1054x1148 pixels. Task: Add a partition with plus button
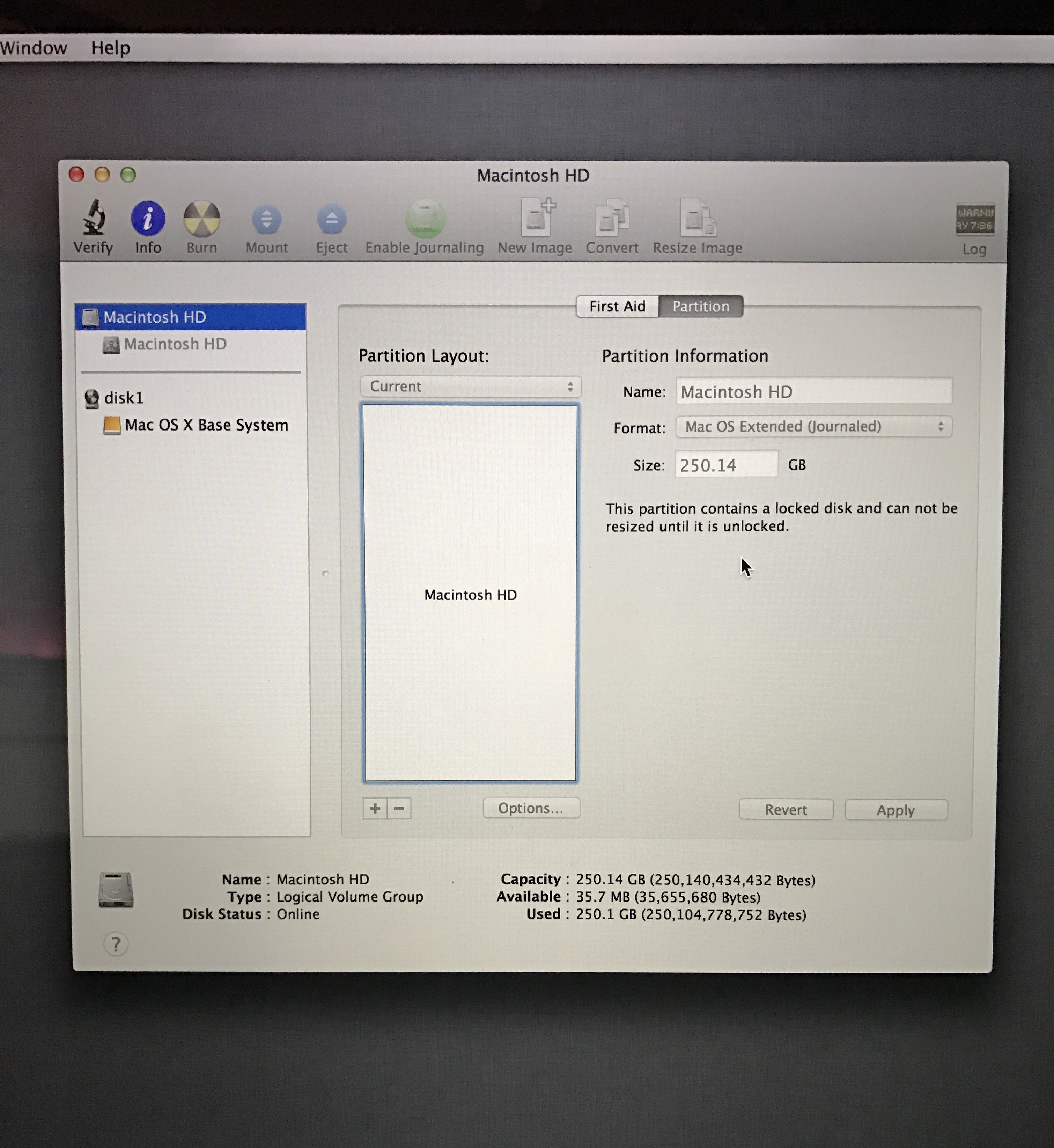coord(375,808)
